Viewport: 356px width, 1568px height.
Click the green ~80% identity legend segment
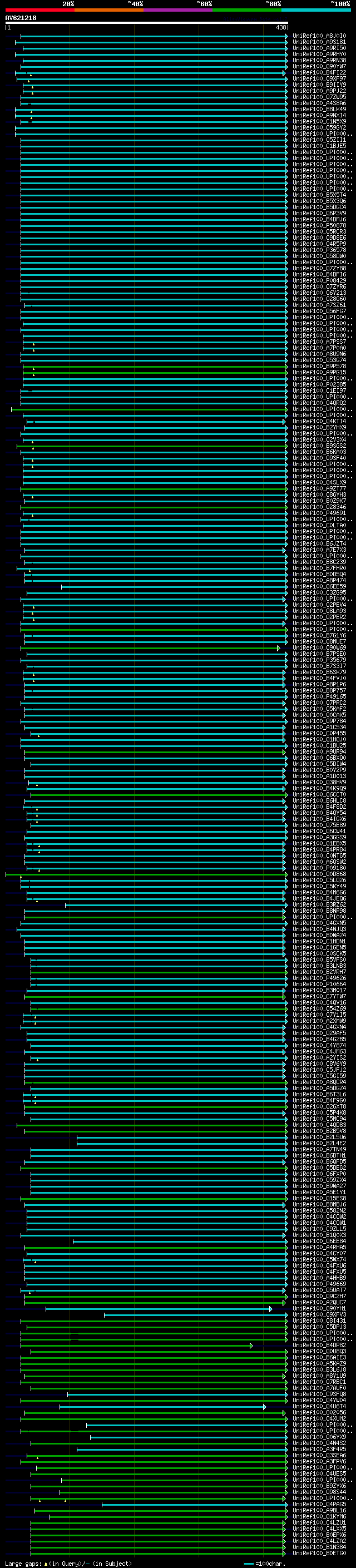click(x=247, y=10)
